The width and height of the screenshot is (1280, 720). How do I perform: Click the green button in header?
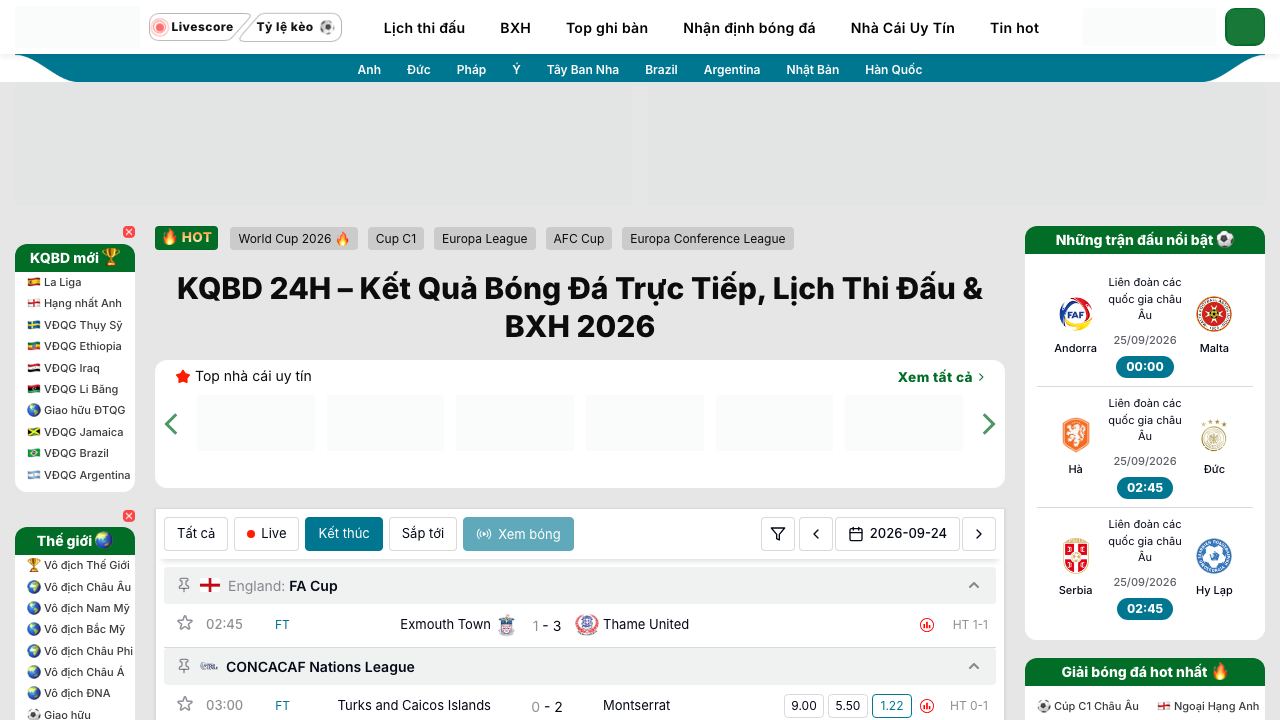1245,27
